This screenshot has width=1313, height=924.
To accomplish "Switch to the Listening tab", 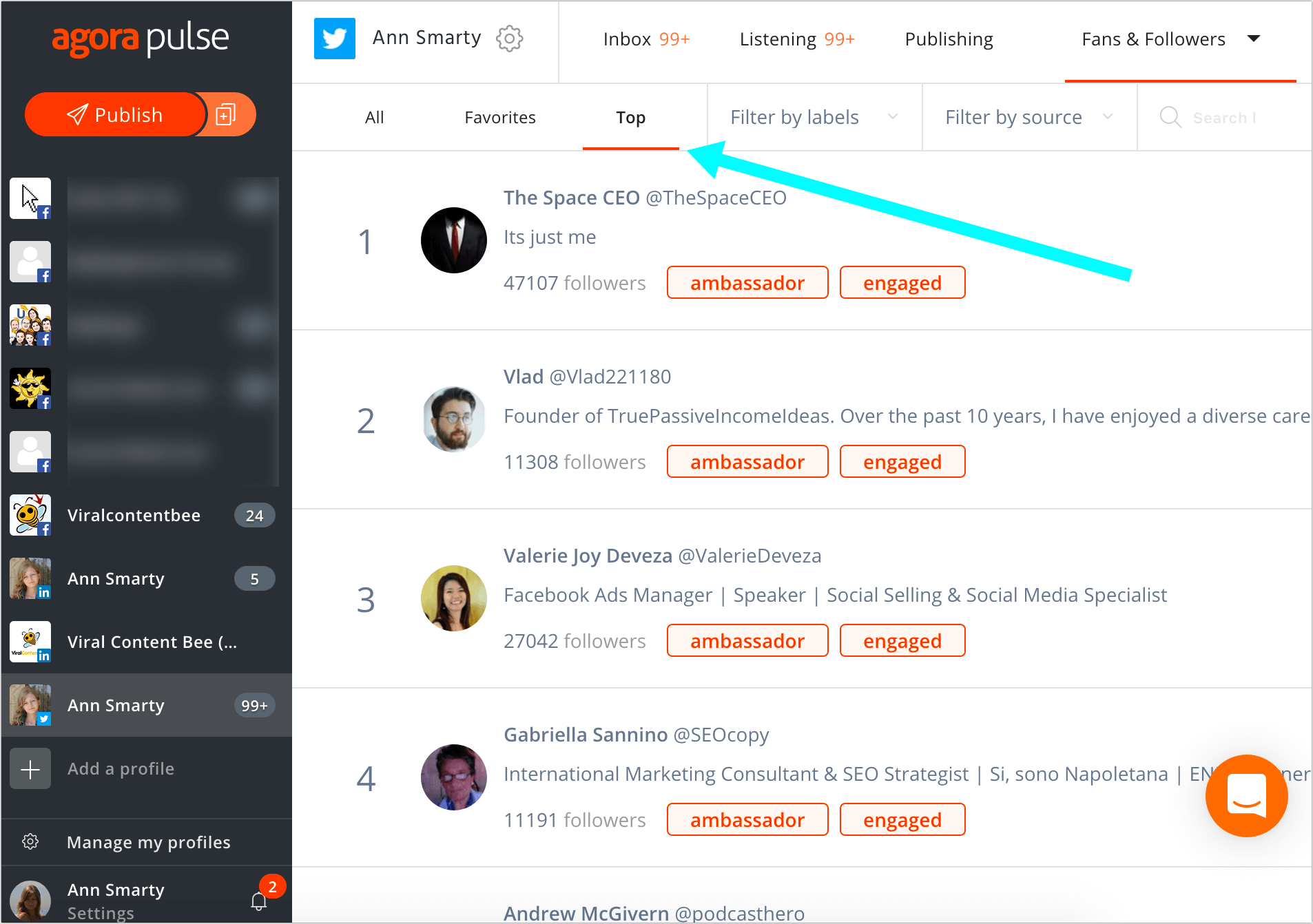I will pyautogui.click(x=797, y=39).
